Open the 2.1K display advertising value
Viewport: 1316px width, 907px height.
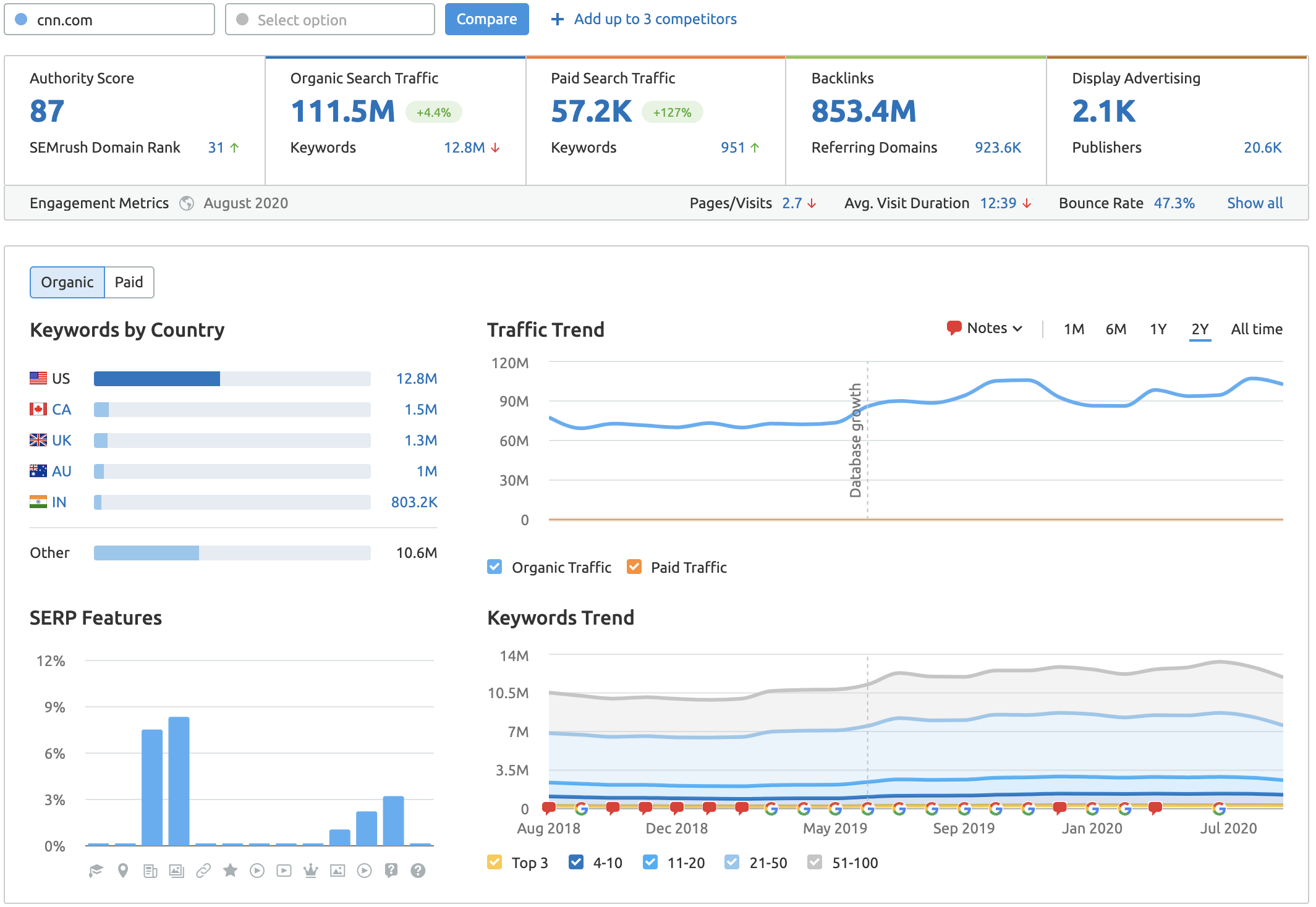click(x=1104, y=112)
